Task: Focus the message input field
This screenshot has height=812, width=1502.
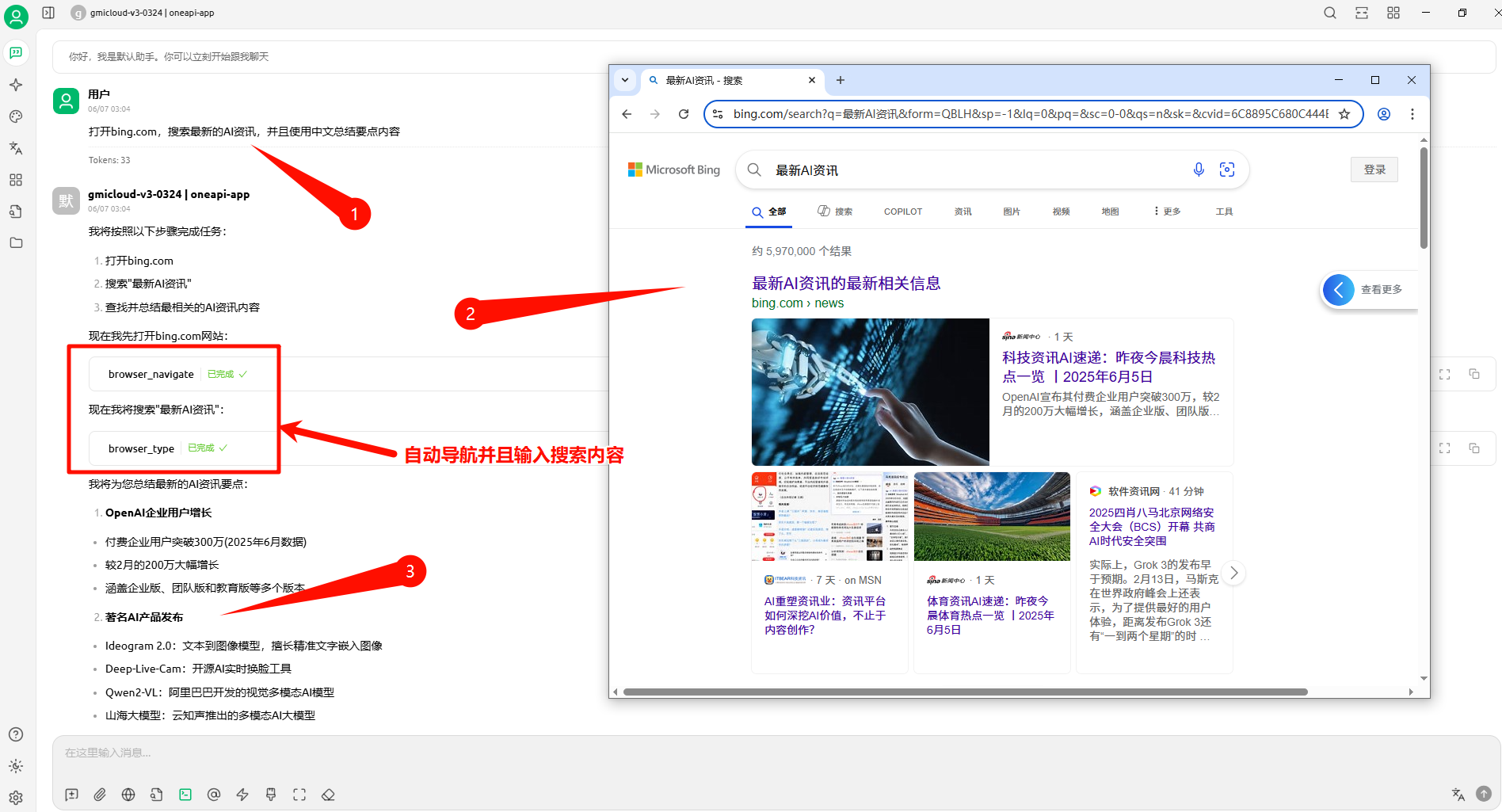Action: 775,753
